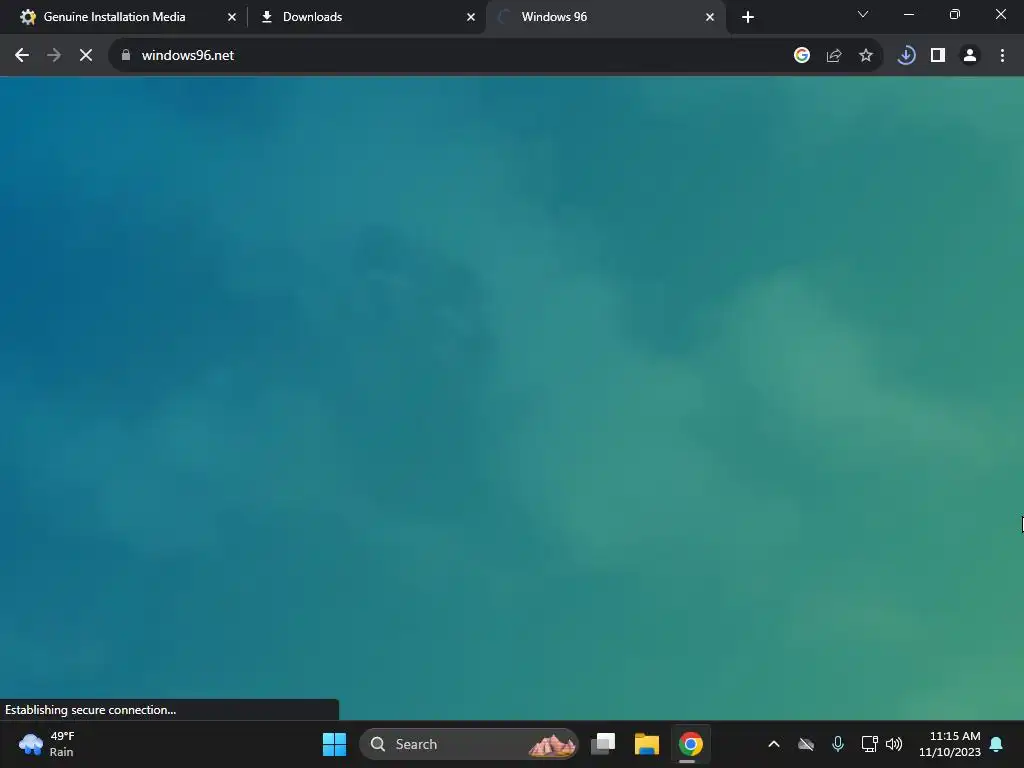1024x768 pixels.
Task: Open a new browser tab
Action: pyautogui.click(x=748, y=17)
